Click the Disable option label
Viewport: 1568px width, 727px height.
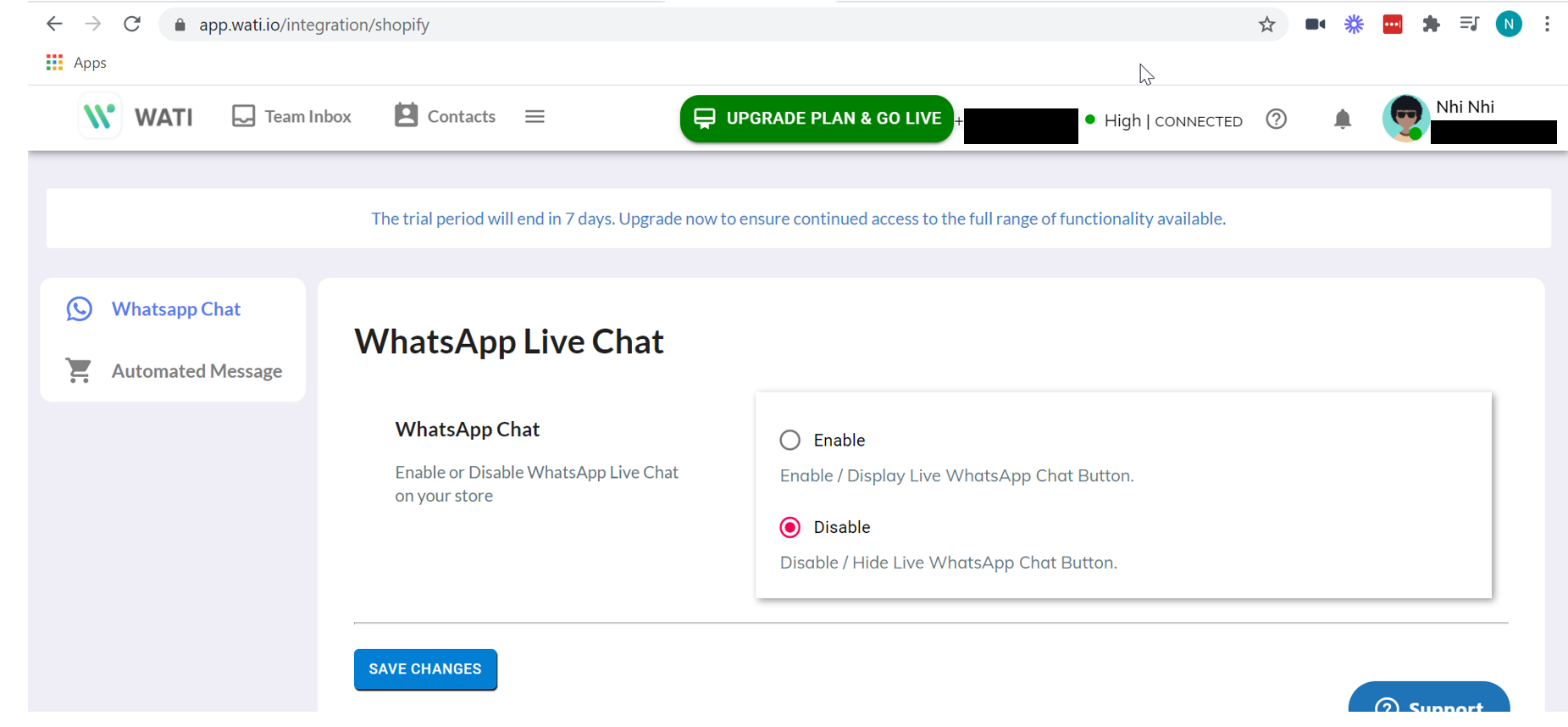[x=842, y=527]
